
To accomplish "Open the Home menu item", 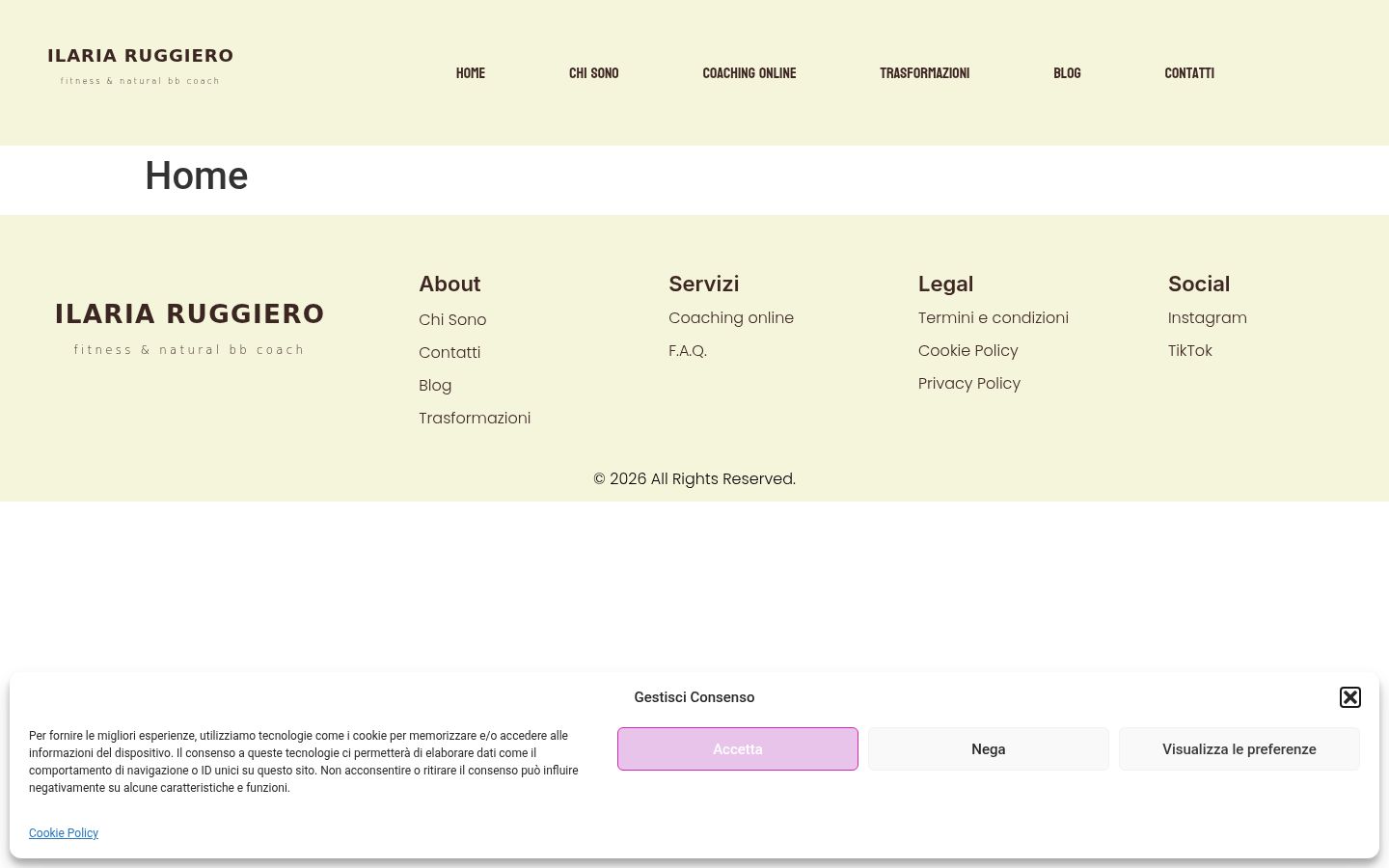I will point(471,73).
